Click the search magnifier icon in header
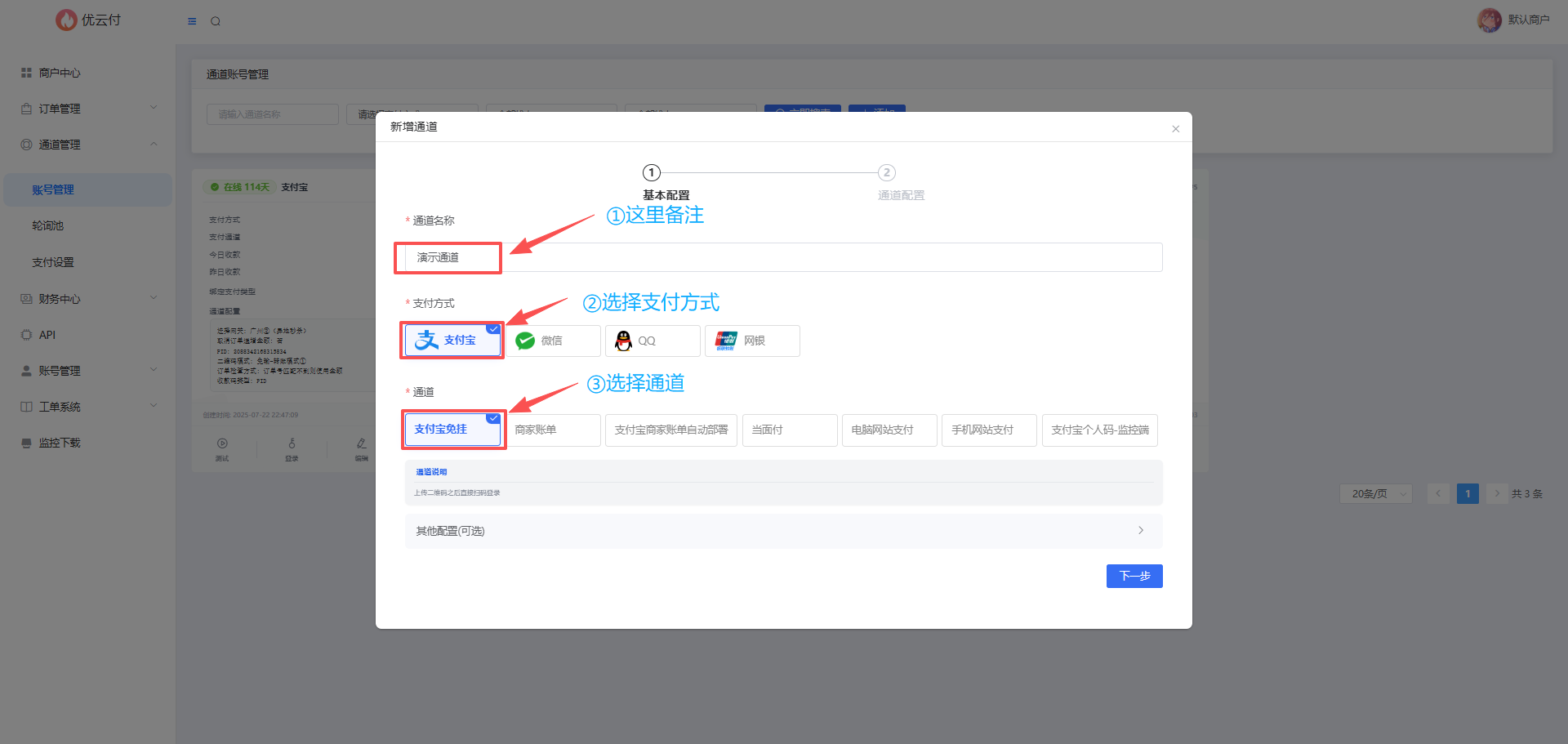The width and height of the screenshot is (1568, 744). (216, 21)
